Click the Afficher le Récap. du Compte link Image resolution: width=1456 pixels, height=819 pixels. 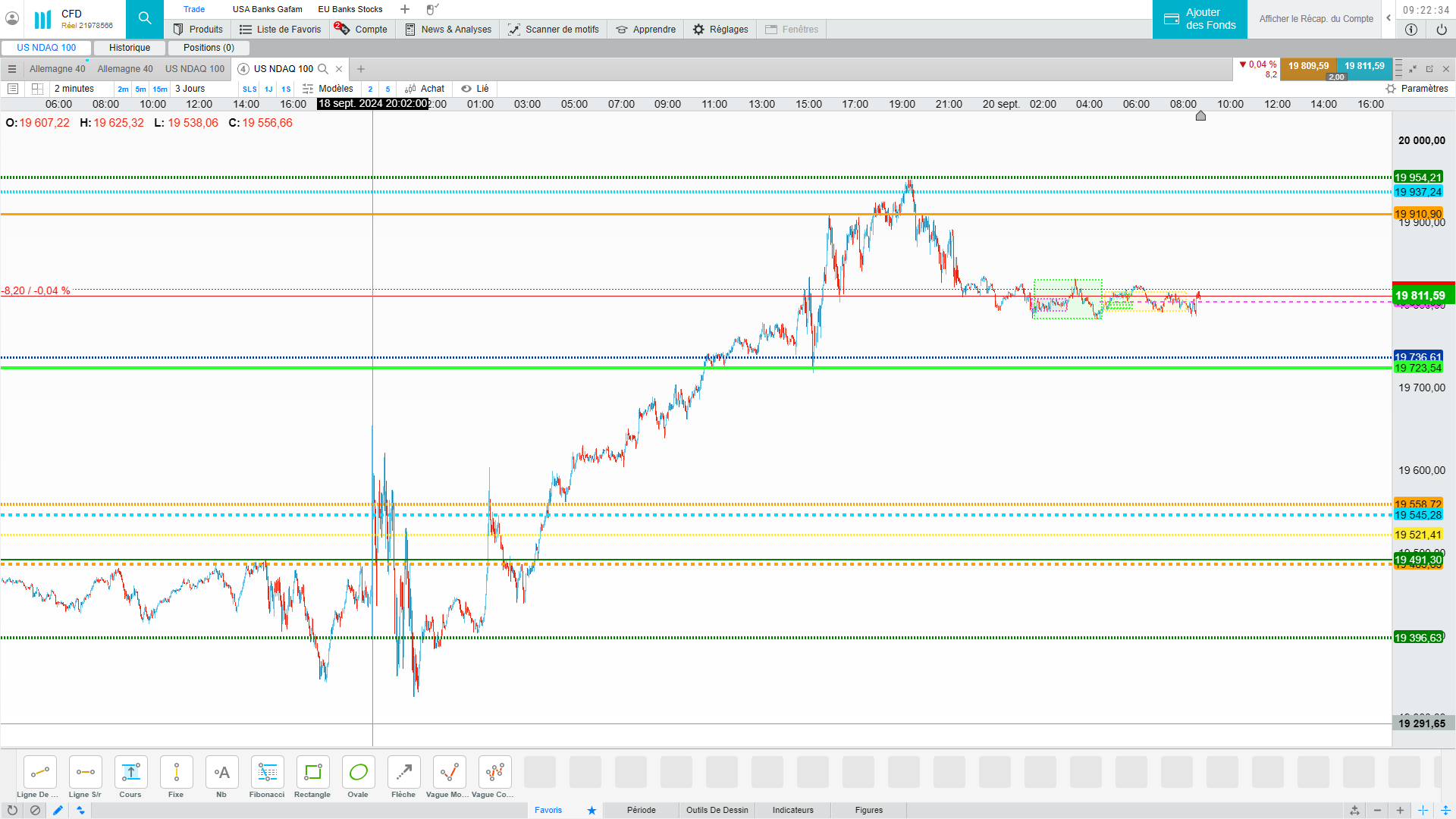1316,19
